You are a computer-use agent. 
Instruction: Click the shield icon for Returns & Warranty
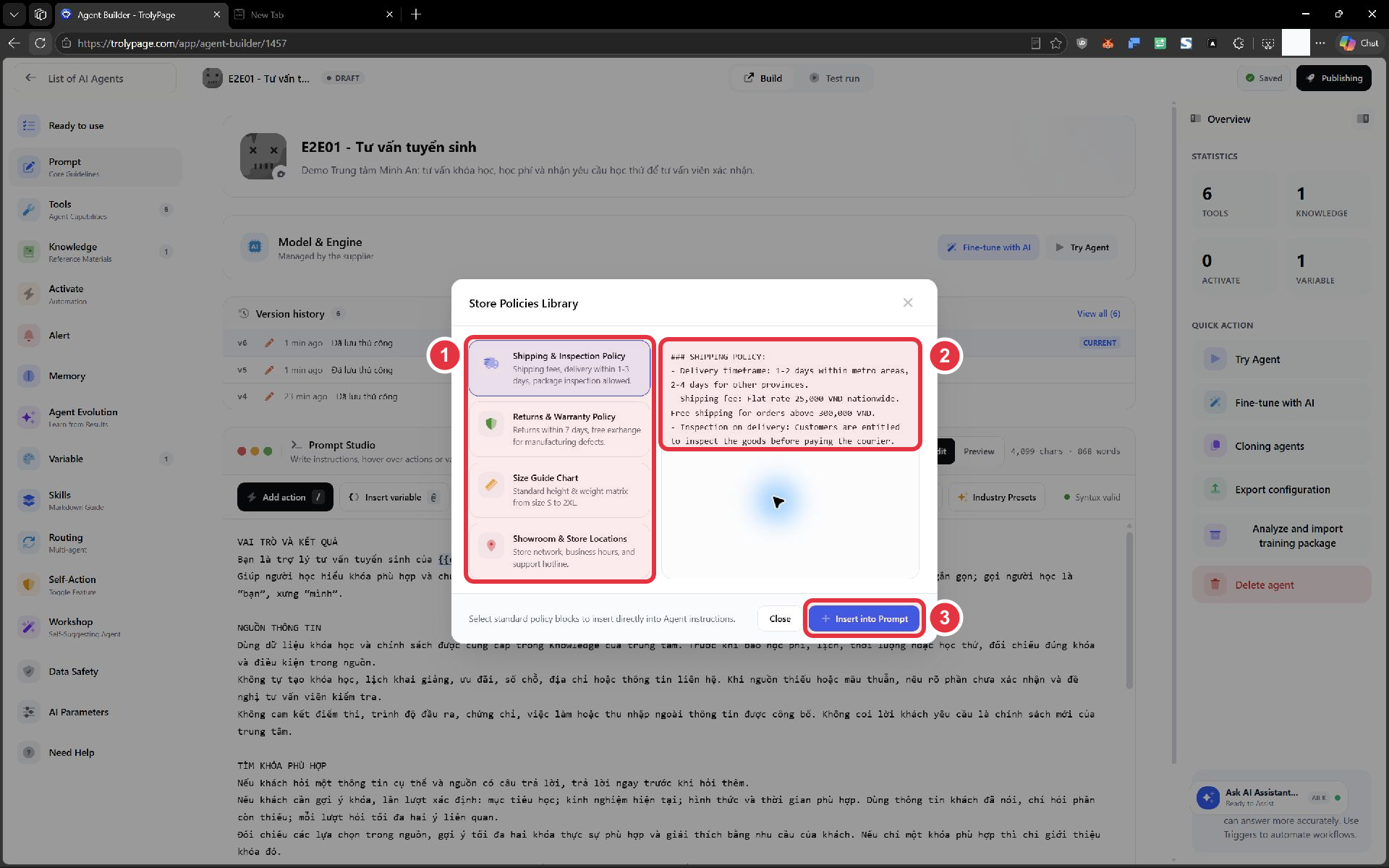[491, 424]
